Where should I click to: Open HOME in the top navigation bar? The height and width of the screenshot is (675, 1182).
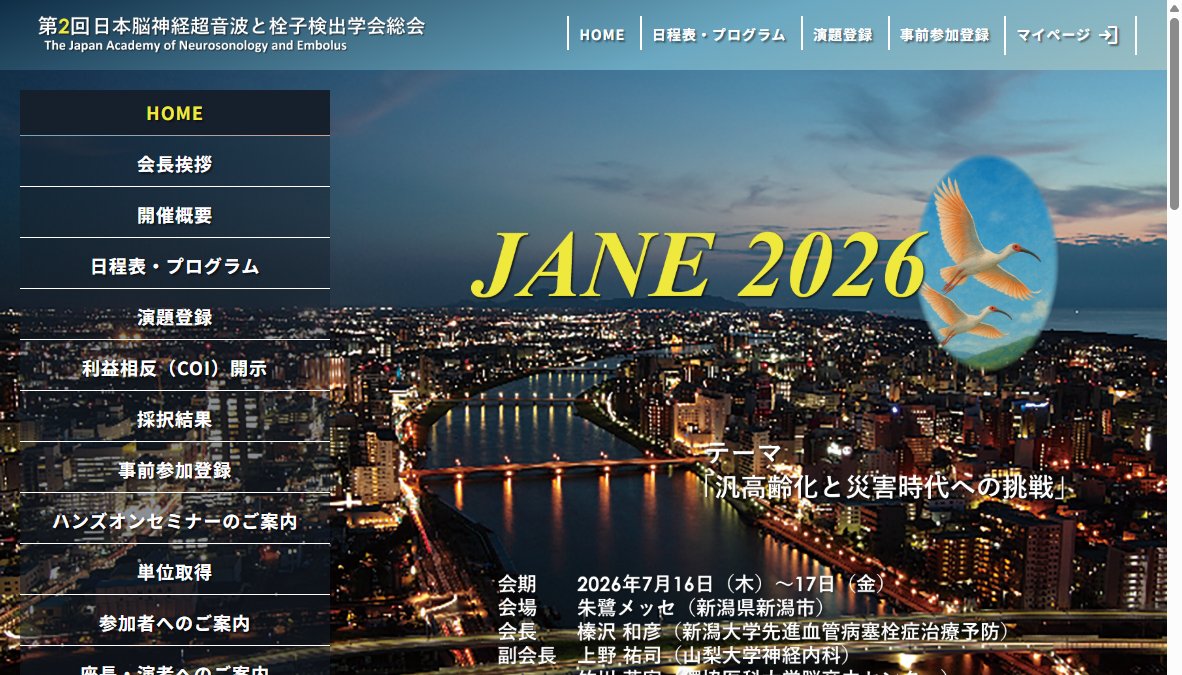click(x=602, y=35)
